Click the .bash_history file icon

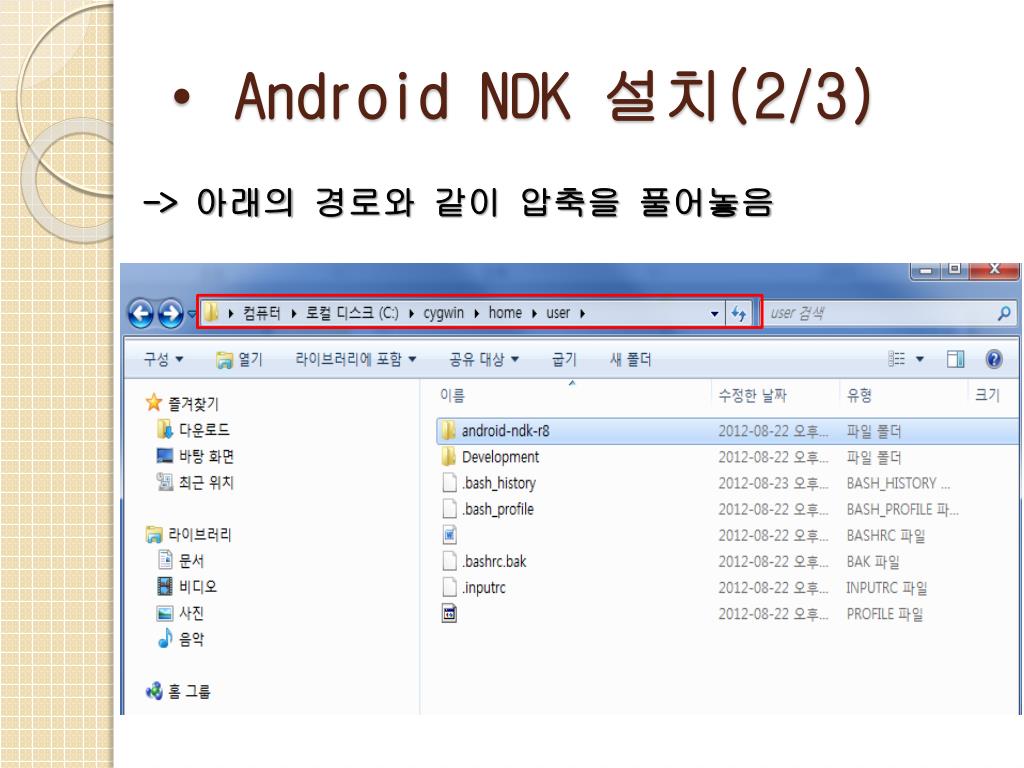[449, 483]
